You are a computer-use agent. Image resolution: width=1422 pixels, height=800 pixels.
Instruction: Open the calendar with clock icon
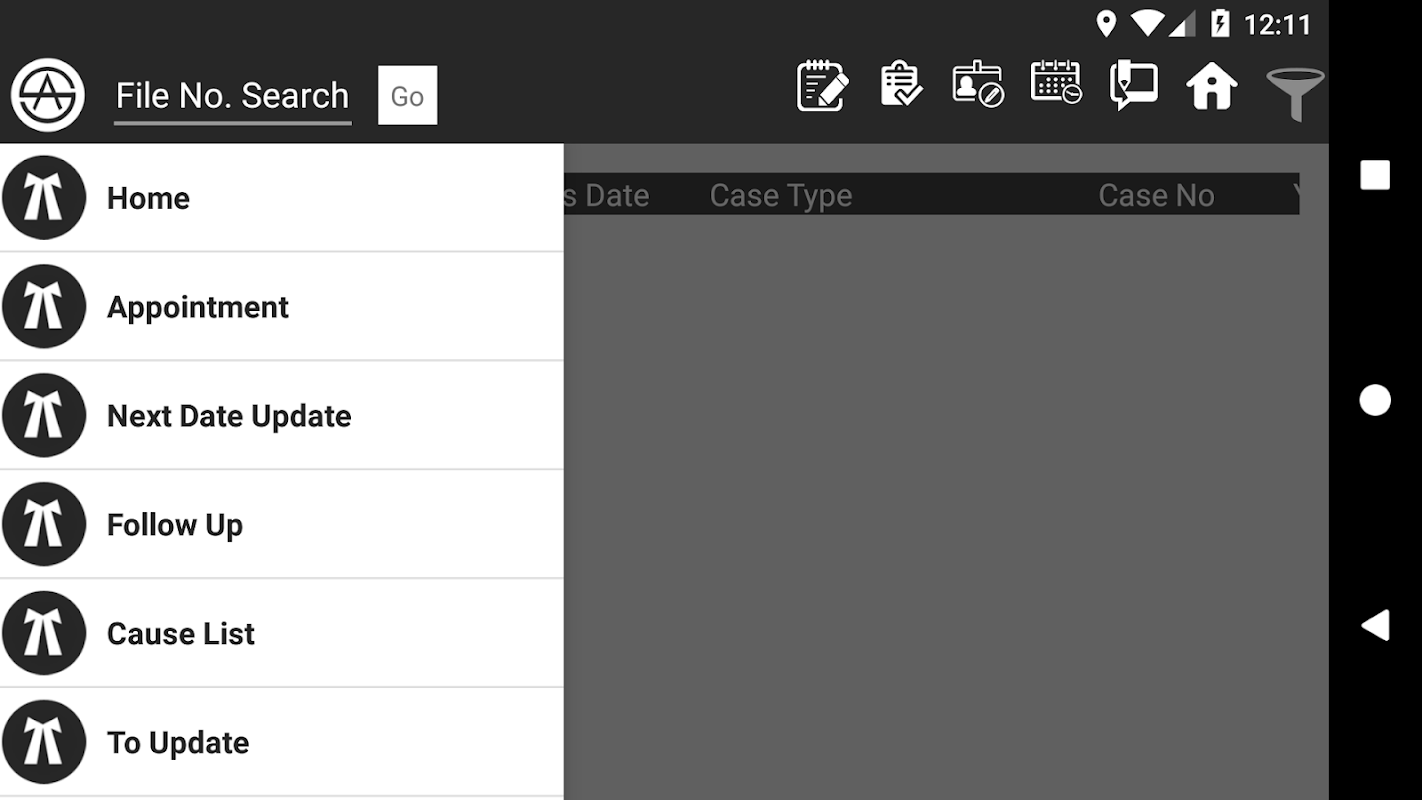pyautogui.click(x=1055, y=84)
